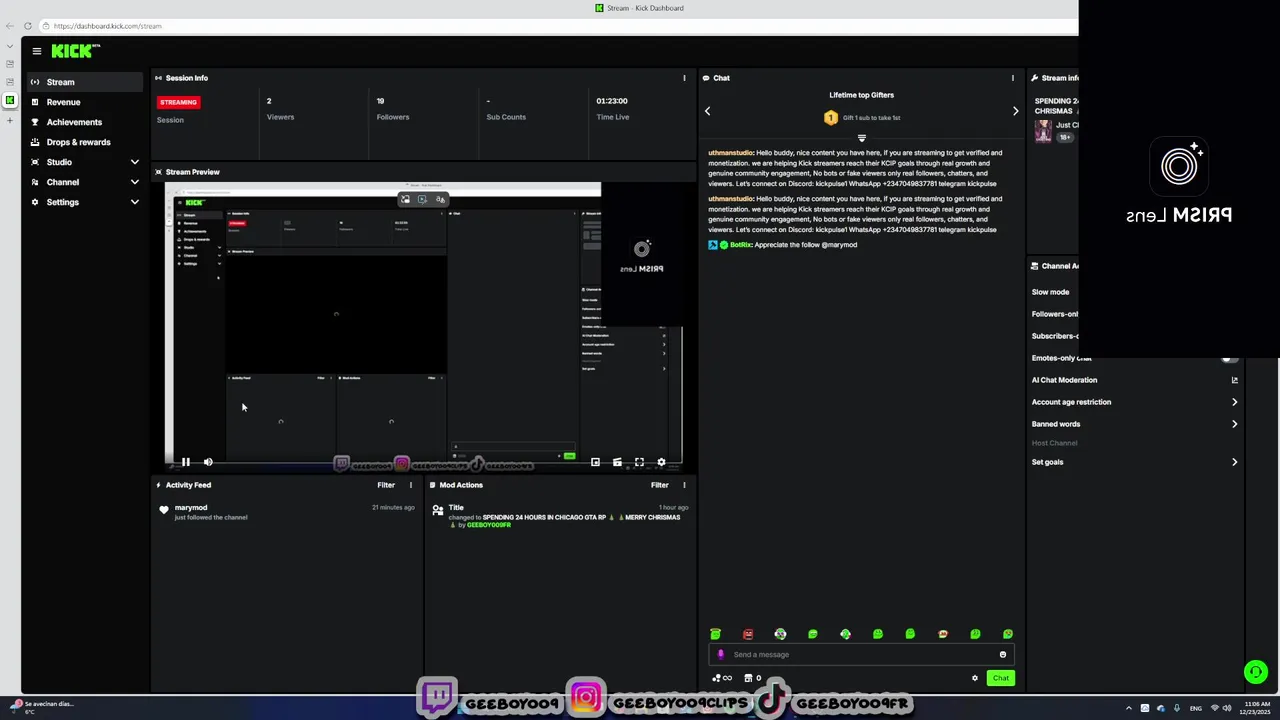This screenshot has height=720, width=1280.
Task: Click Filter in Mod Actions panel
Action: click(x=660, y=485)
